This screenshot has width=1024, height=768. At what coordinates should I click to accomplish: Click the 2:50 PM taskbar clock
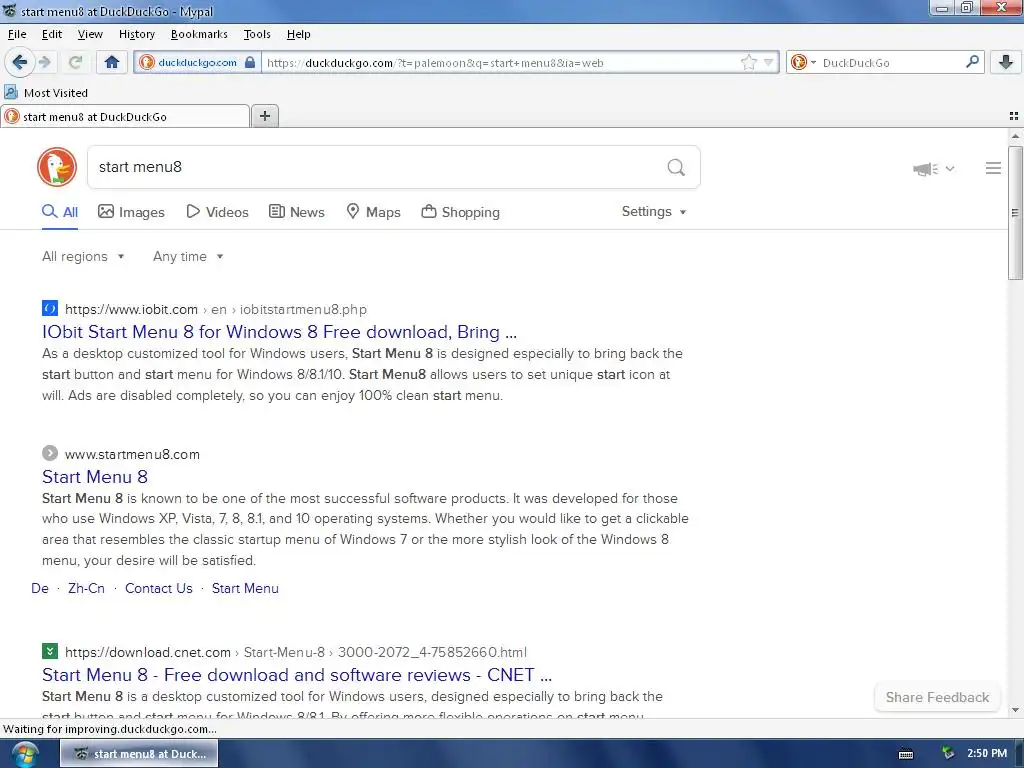point(987,754)
